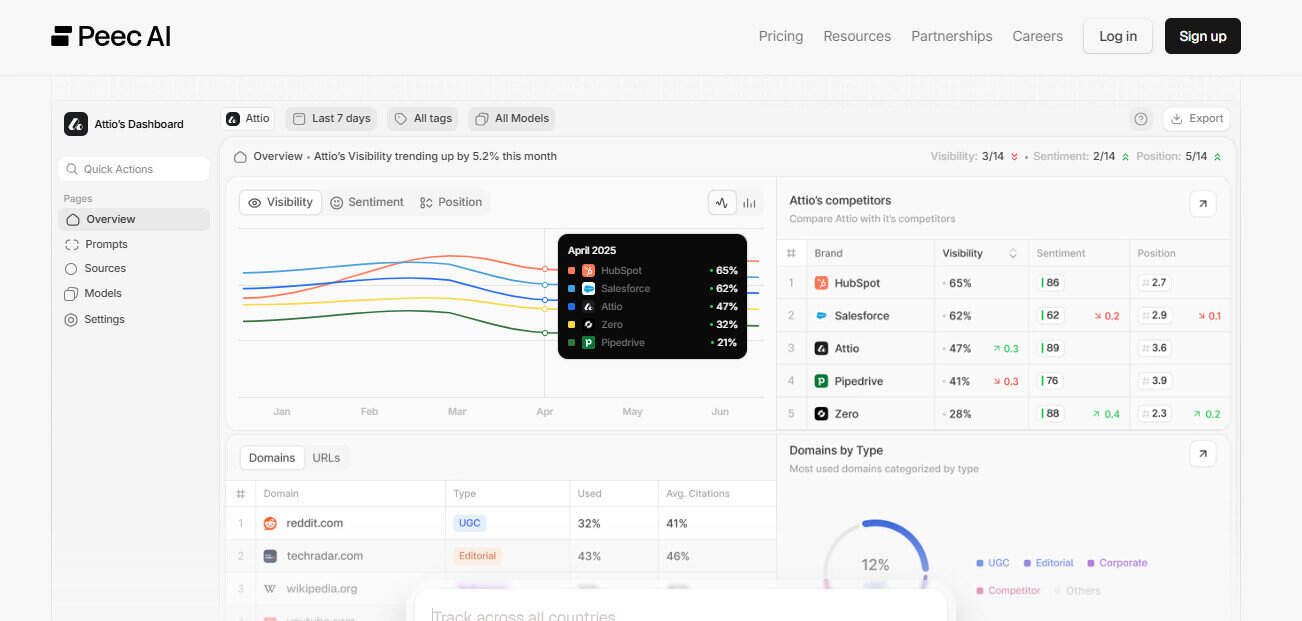
Task: Open Settings from the sidebar
Action: click(x=103, y=319)
